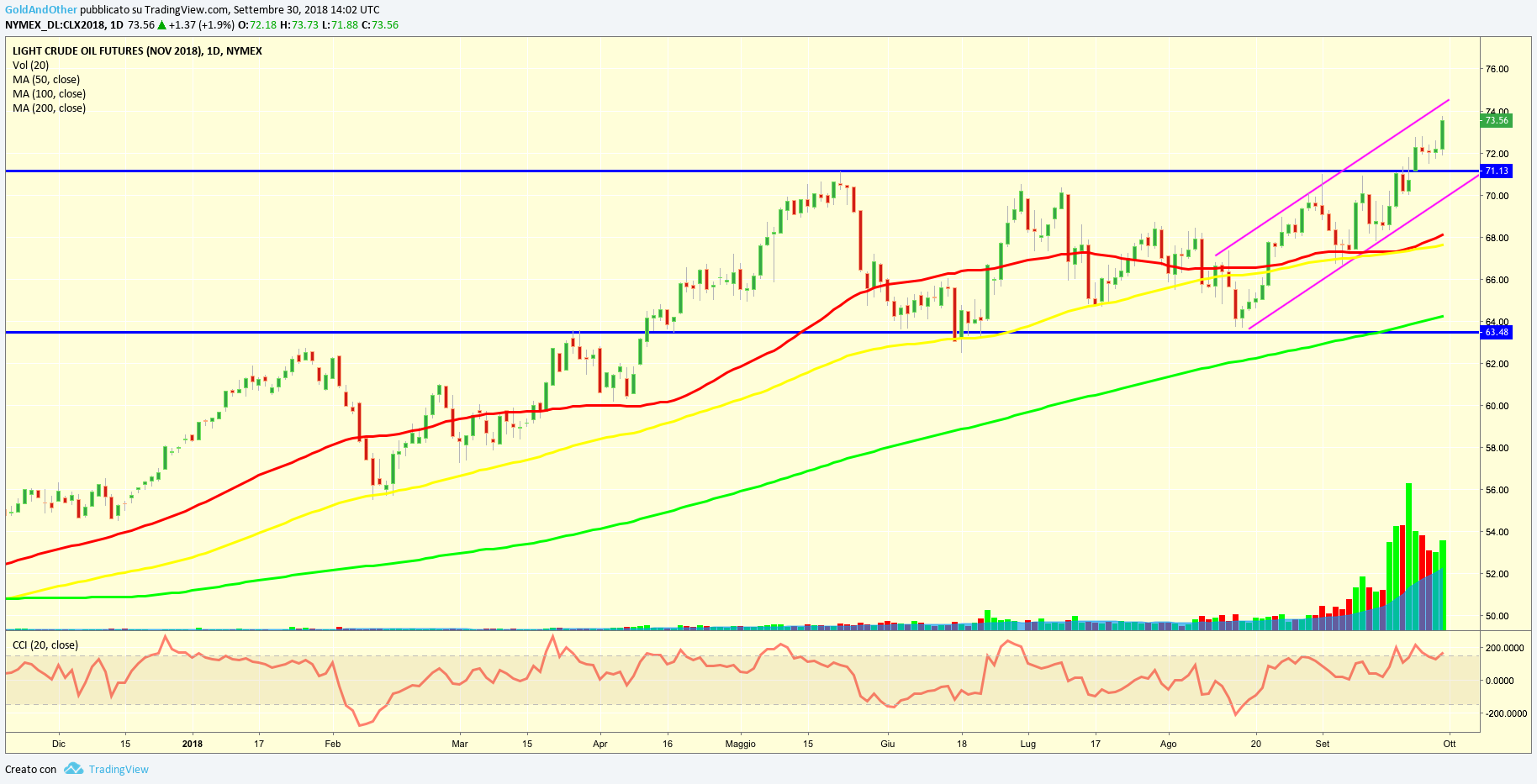Click the 60.00 price axis label
Screen dimensions: 1537x784
1497,406
